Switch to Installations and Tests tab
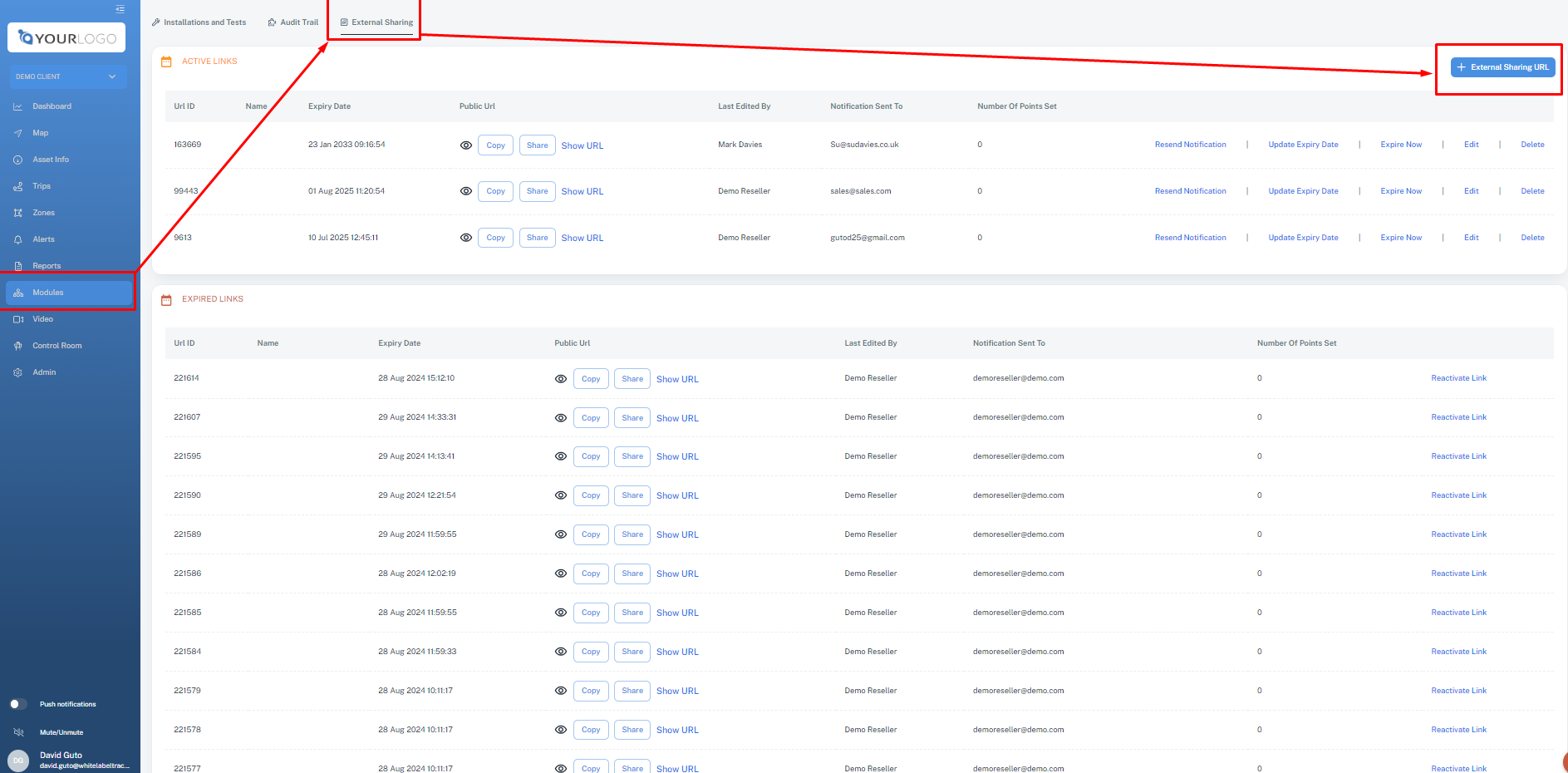The width and height of the screenshot is (1568, 773). pos(199,22)
